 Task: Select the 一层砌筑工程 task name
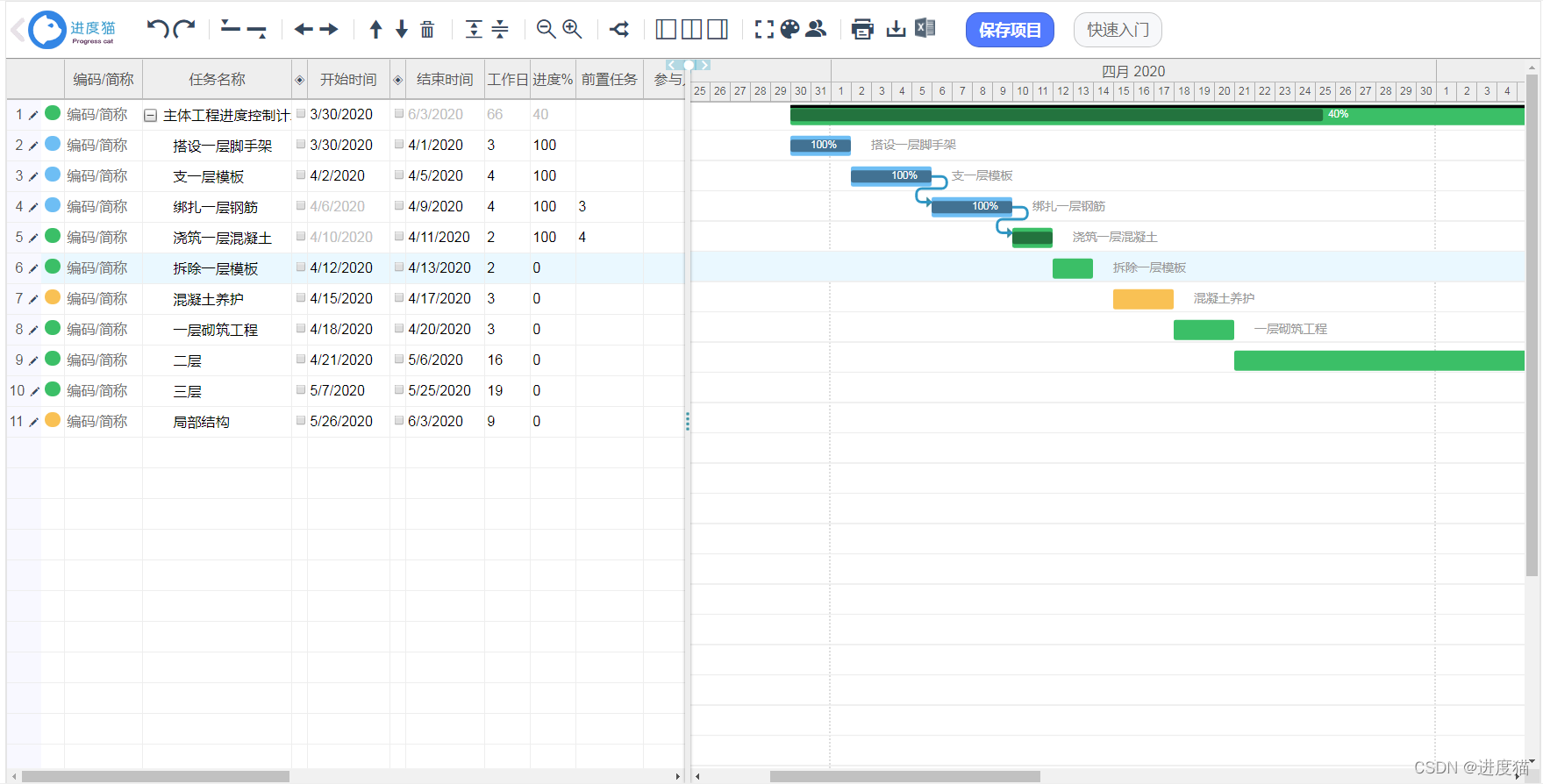[215, 330]
